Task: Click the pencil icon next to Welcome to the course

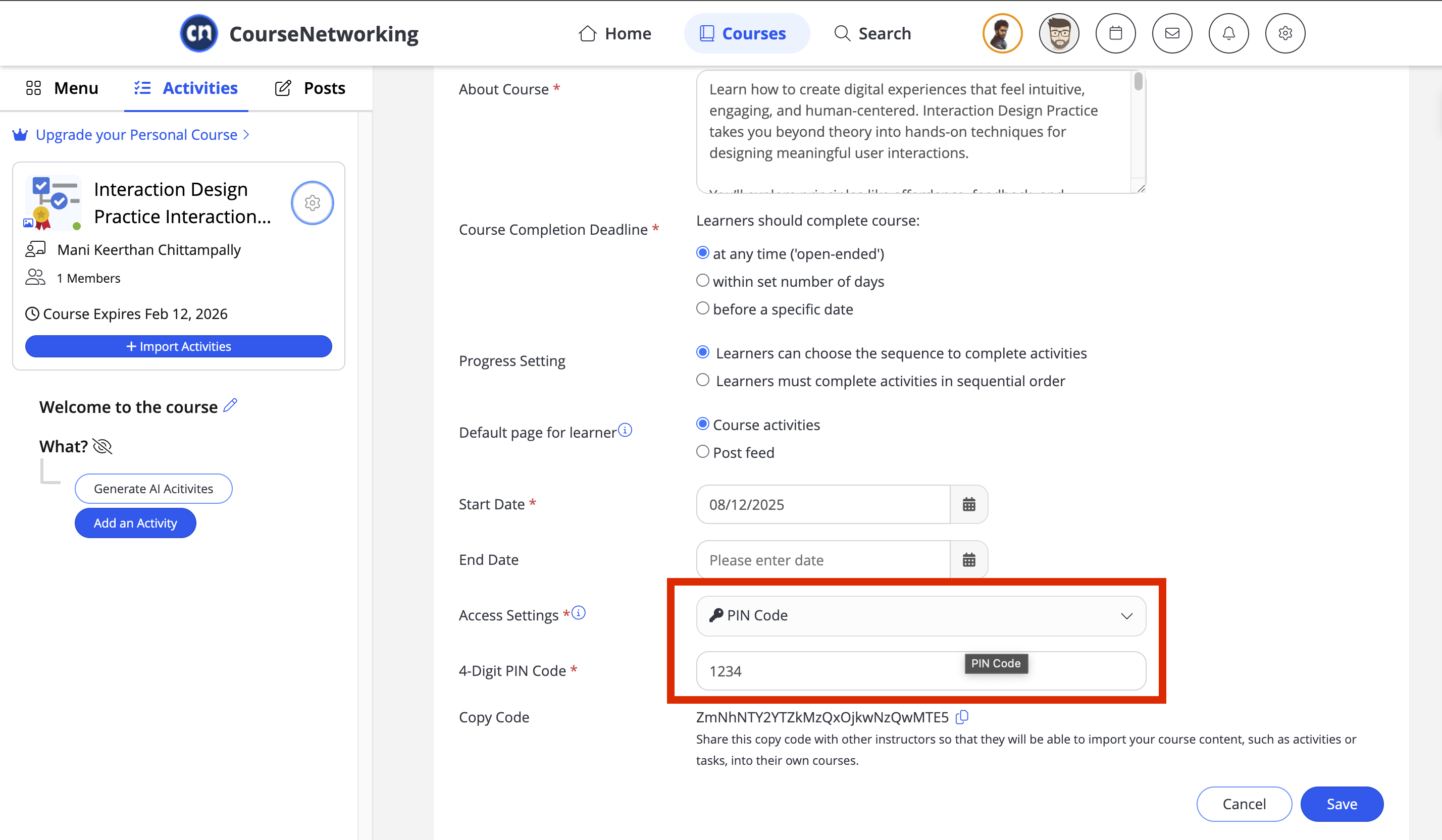Action: click(x=230, y=405)
